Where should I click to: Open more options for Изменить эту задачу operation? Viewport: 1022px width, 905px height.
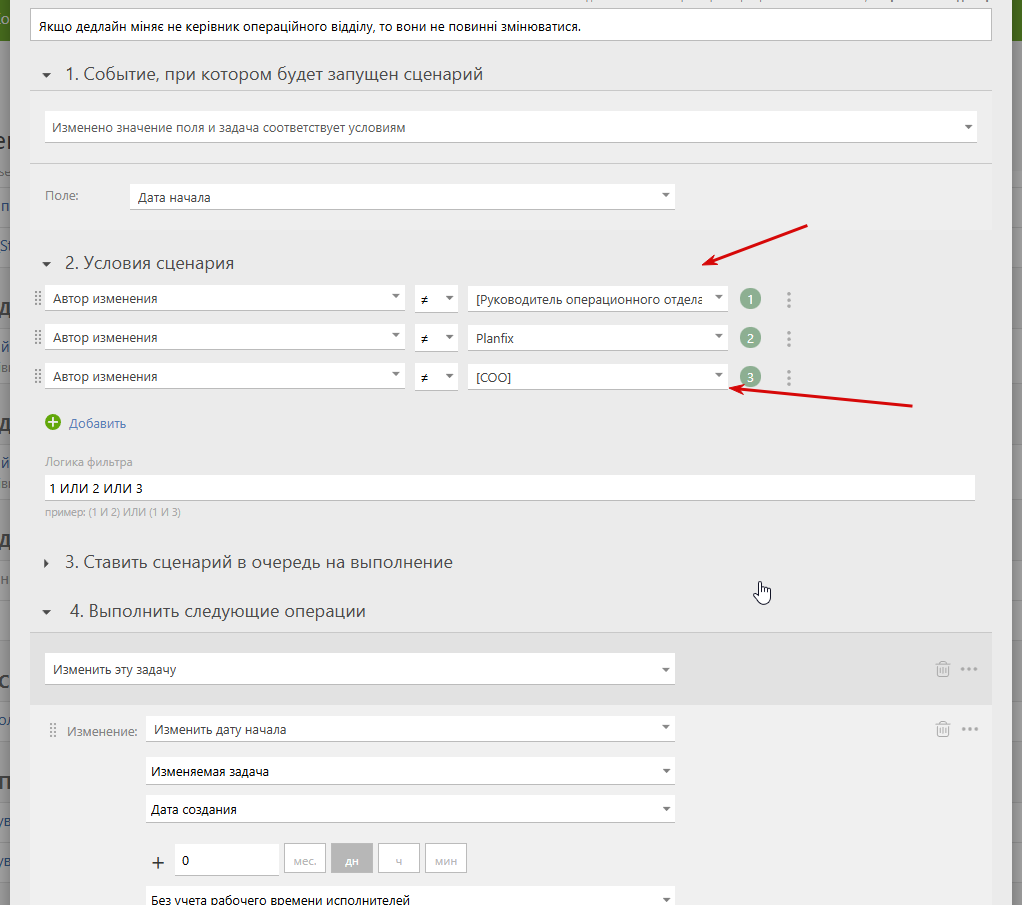coord(969,669)
